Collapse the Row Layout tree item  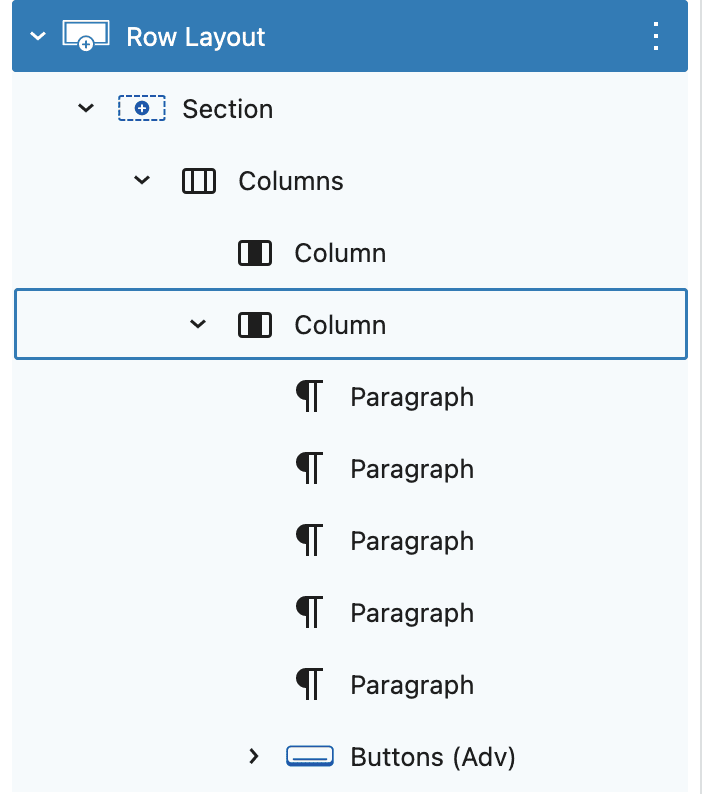pos(38,36)
